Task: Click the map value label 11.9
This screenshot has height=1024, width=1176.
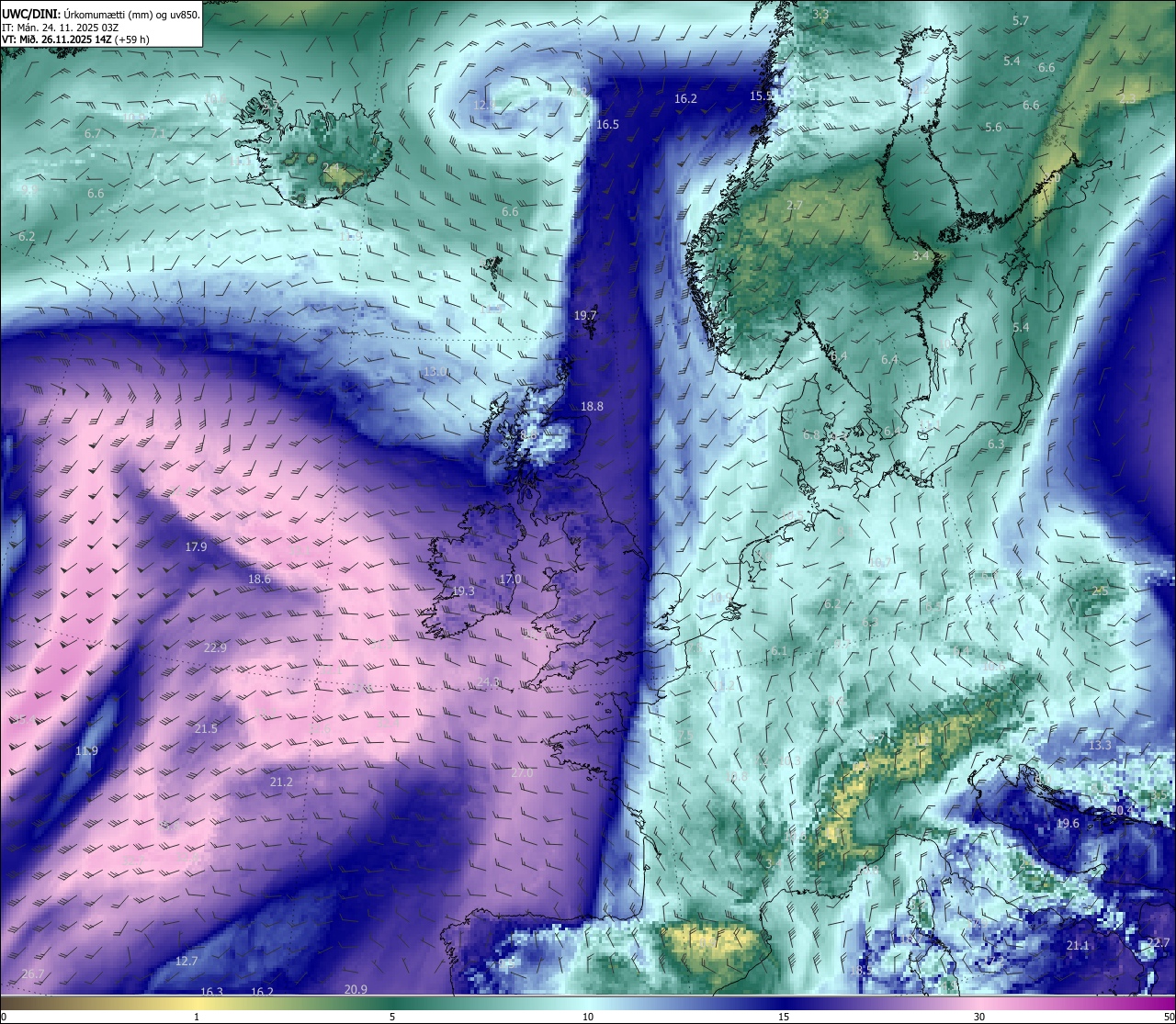Action: coord(86,751)
